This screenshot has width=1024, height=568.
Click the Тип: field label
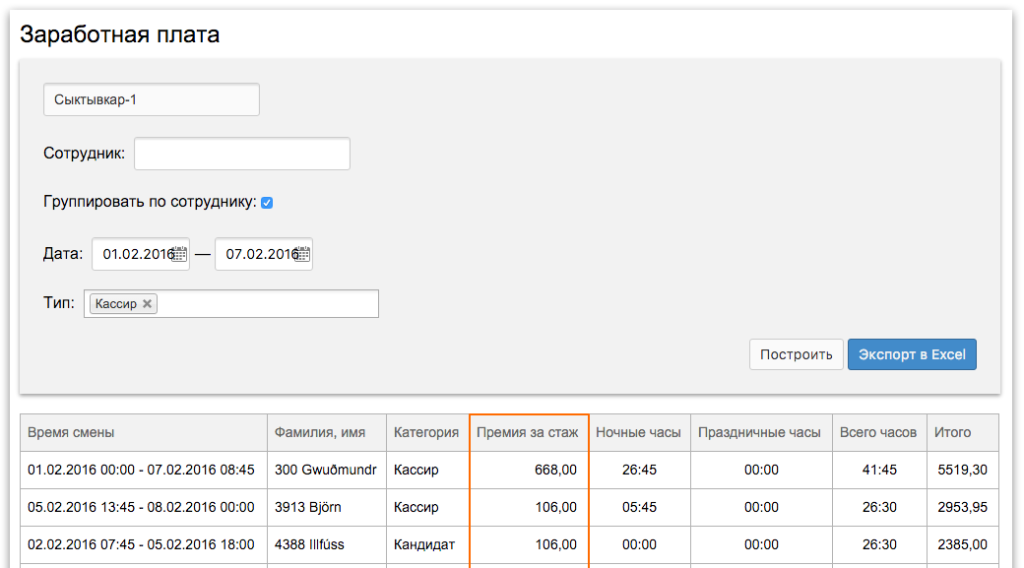(x=59, y=302)
